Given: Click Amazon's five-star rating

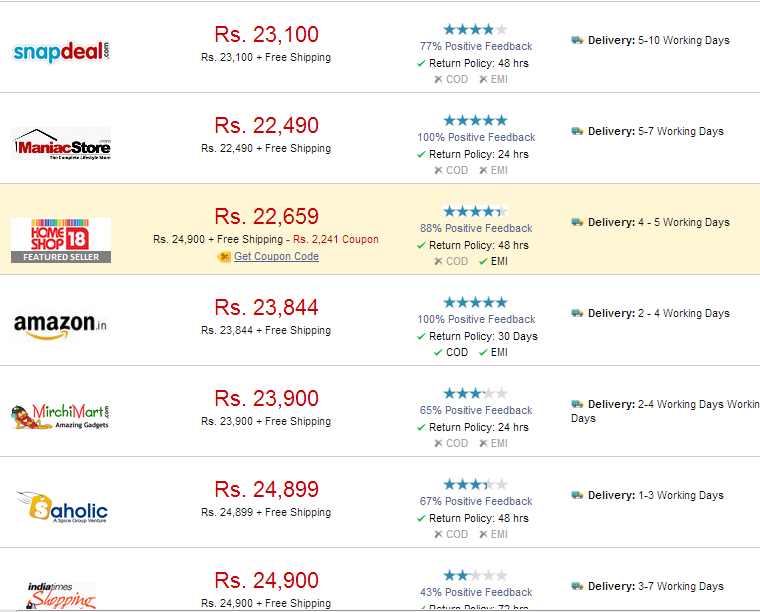Looking at the screenshot, I should pyautogui.click(x=475, y=302).
